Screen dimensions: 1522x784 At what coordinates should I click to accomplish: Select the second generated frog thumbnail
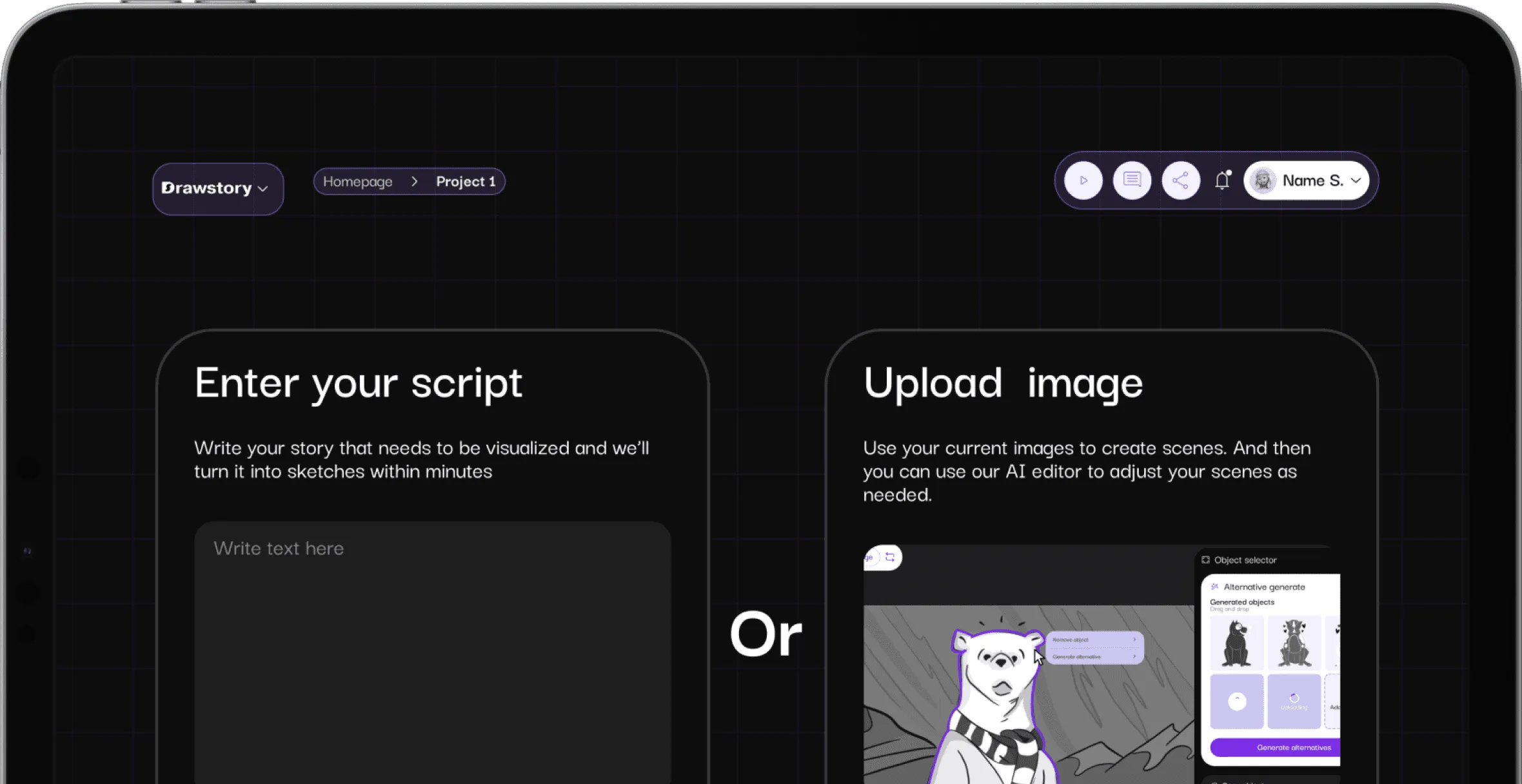pos(1294,643)
